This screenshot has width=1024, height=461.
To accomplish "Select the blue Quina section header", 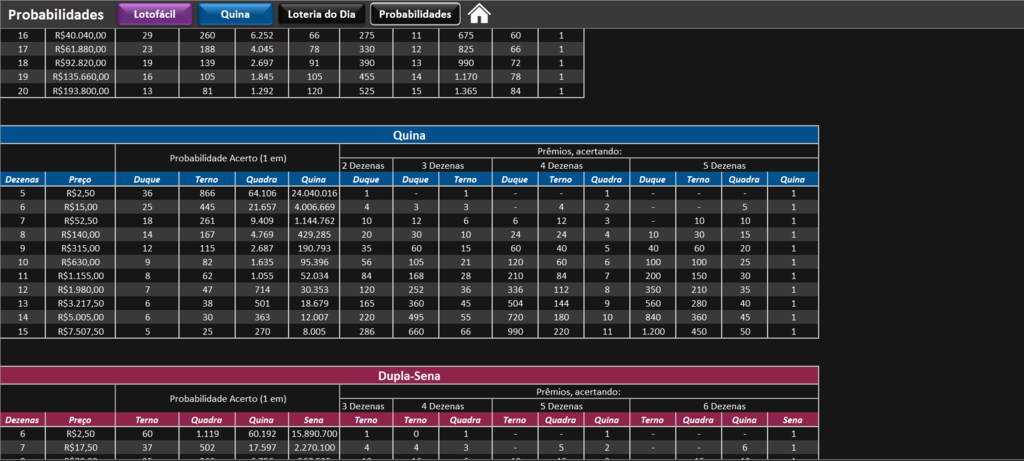I will [x=409, y=135].
